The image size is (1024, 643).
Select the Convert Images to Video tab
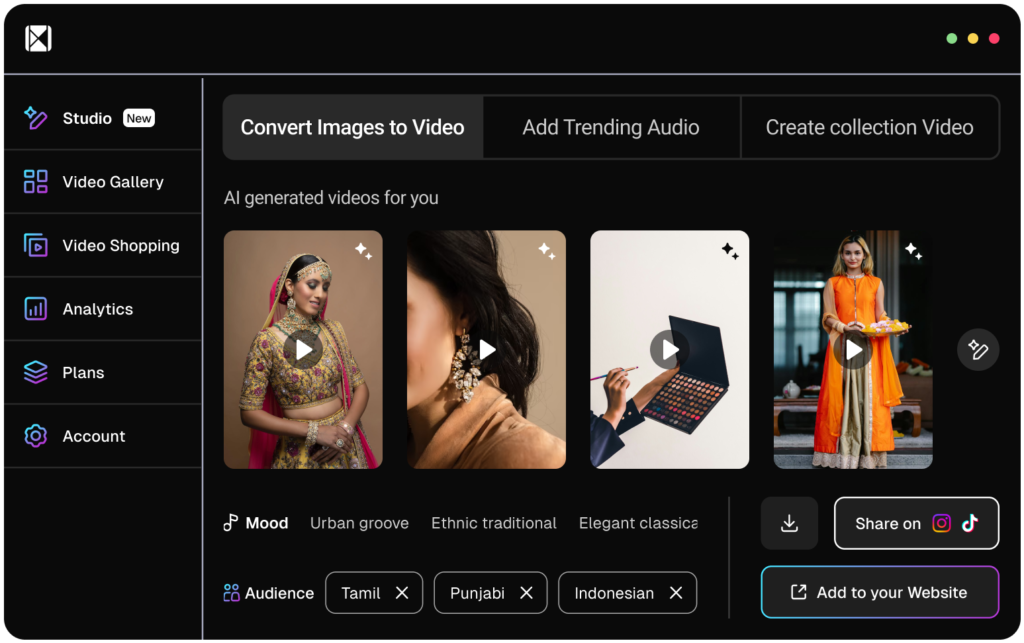[x=352, y=127]
